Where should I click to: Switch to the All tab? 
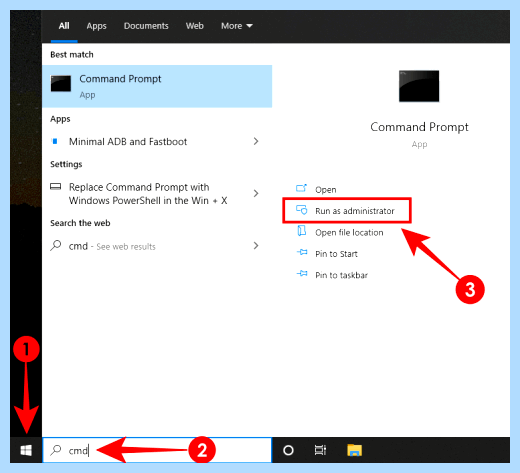(x=64, y=26)
